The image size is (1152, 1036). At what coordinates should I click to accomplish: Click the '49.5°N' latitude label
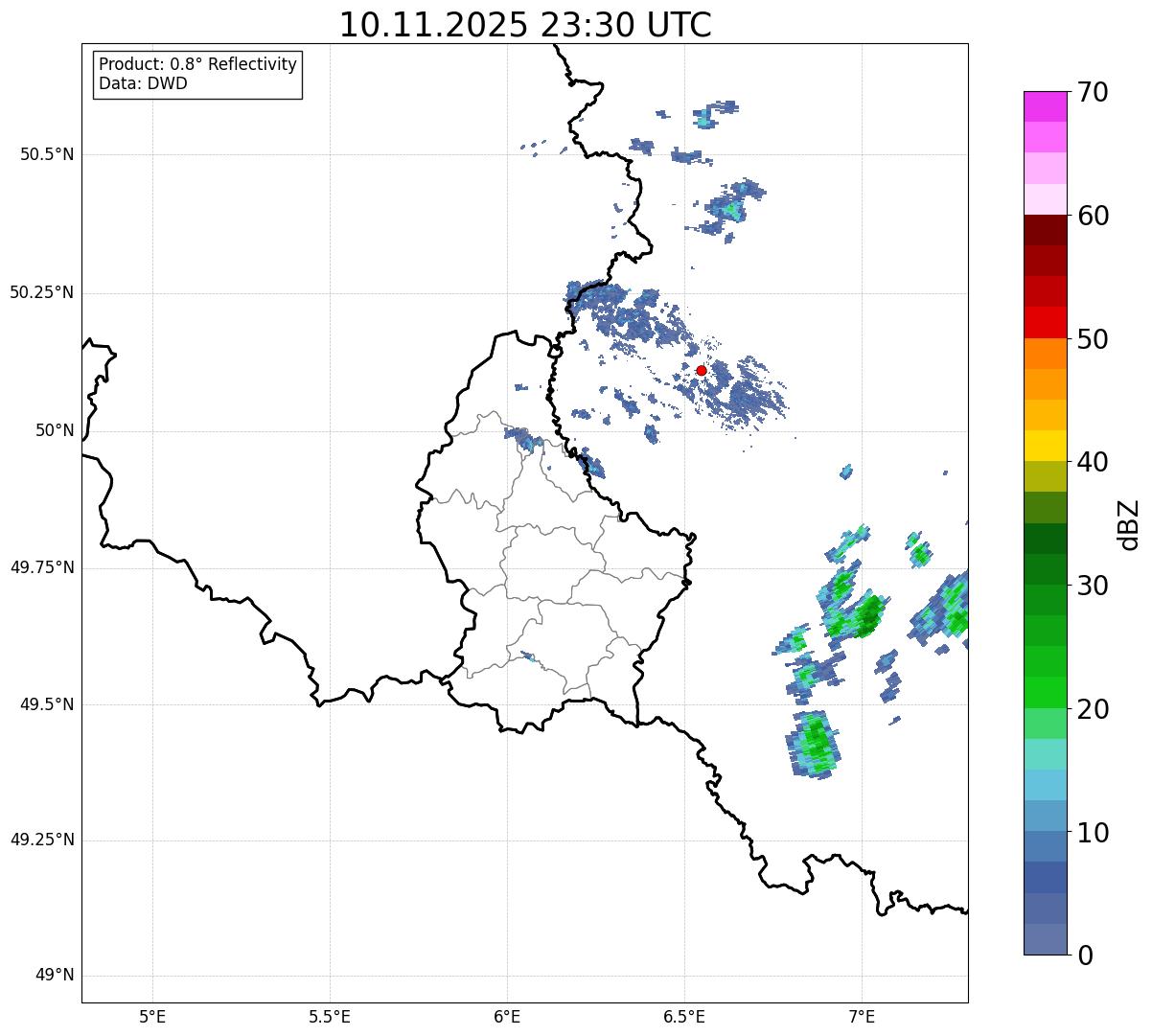[47, 704]
